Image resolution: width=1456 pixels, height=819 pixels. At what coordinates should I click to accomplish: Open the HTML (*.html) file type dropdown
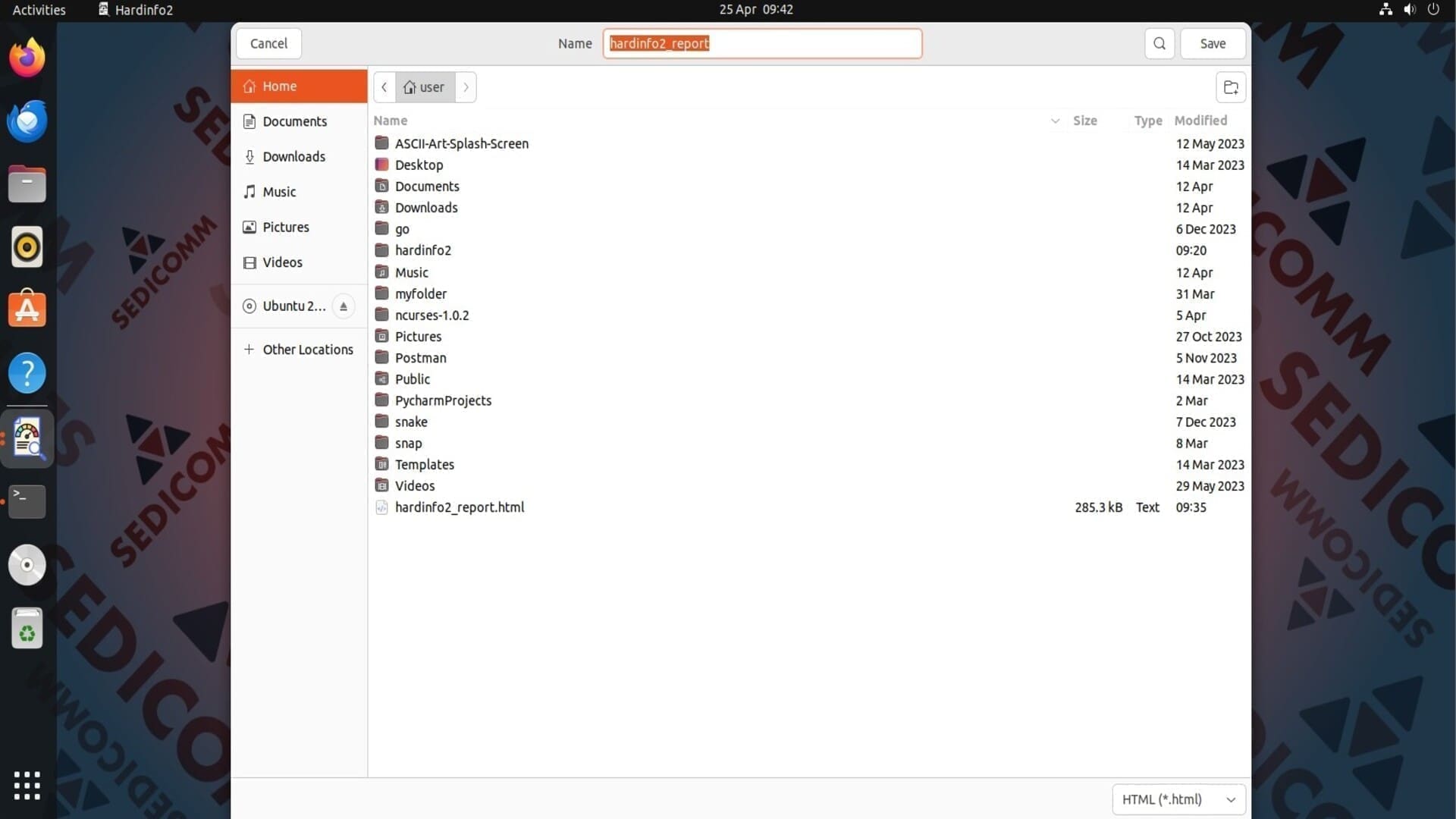point(1178,799)
